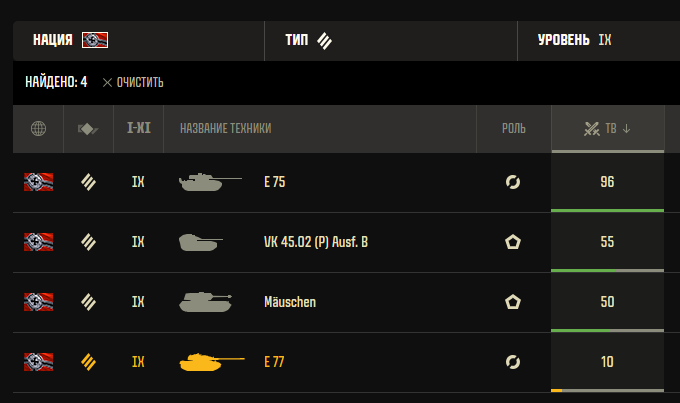Click the E 77 premium heavy type icon

pos(88,362)
